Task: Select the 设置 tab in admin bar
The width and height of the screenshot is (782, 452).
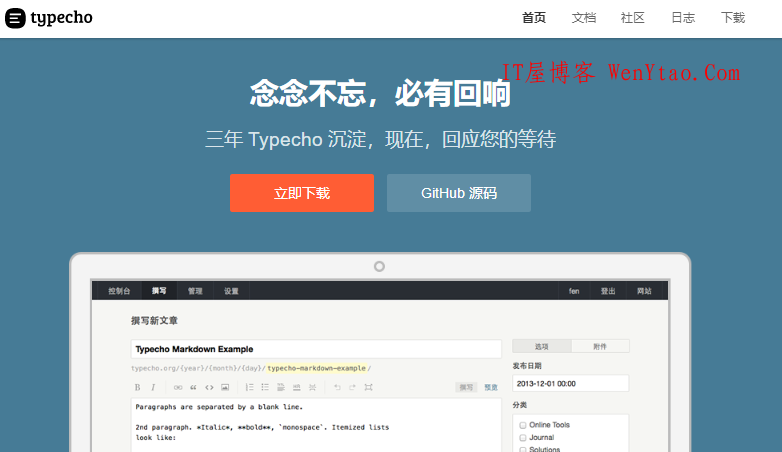Action: click(231, 291)
